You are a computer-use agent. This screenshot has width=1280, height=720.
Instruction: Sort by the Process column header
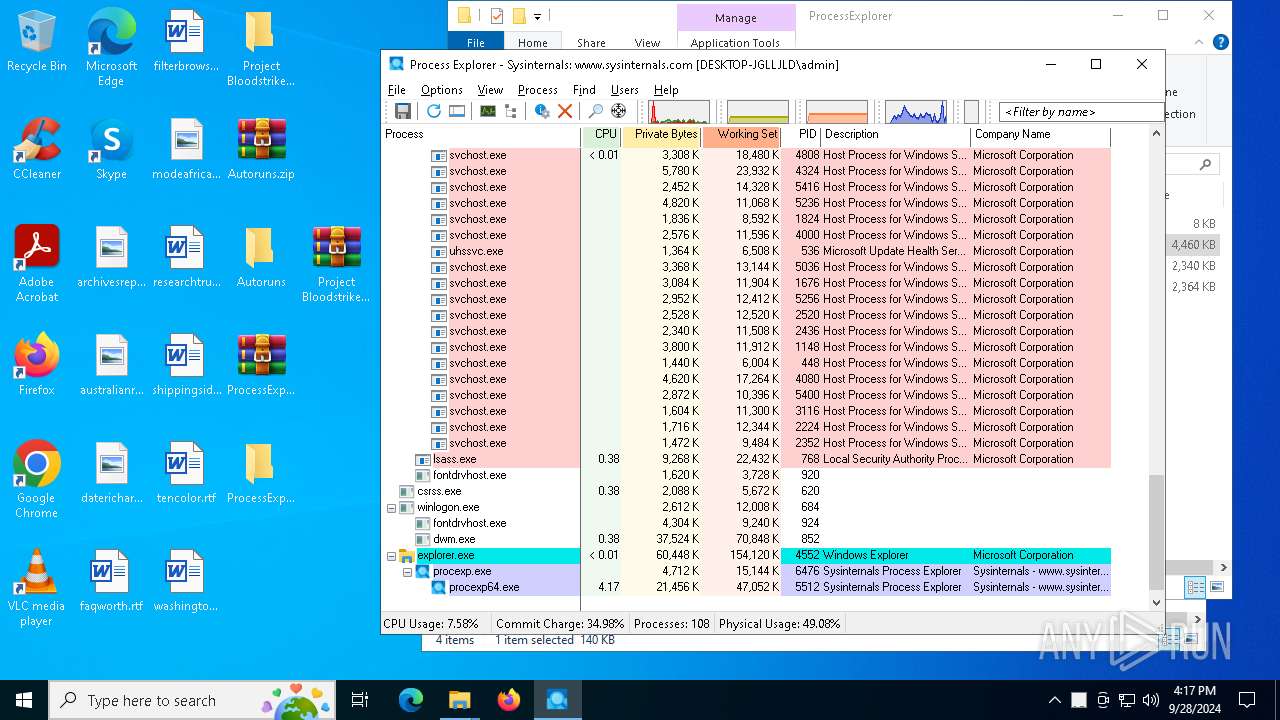click(481, 134)
